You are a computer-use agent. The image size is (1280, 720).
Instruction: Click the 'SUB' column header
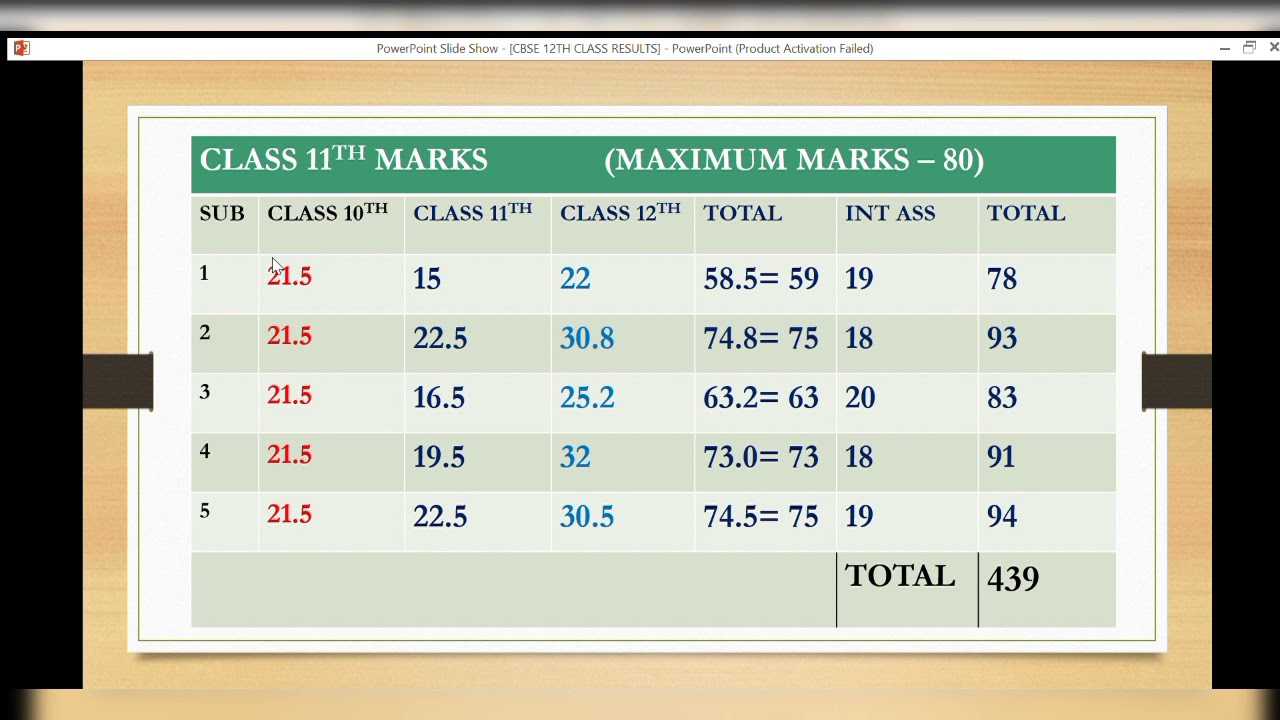tap(222, 213)
